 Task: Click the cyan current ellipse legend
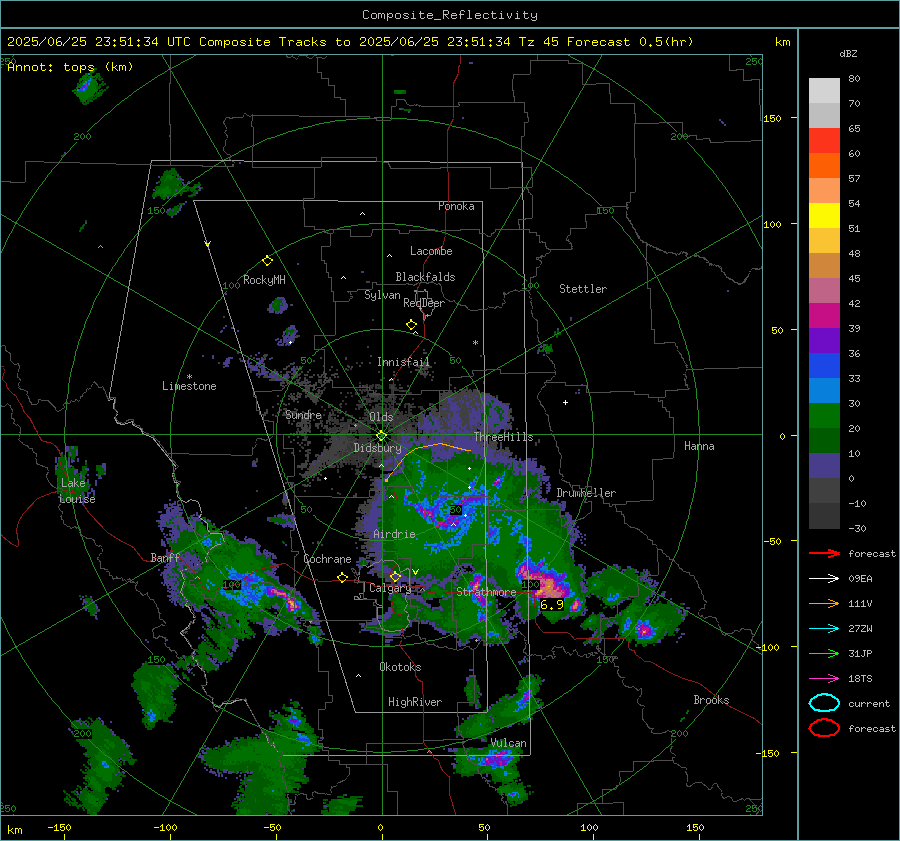coord(824,703)
